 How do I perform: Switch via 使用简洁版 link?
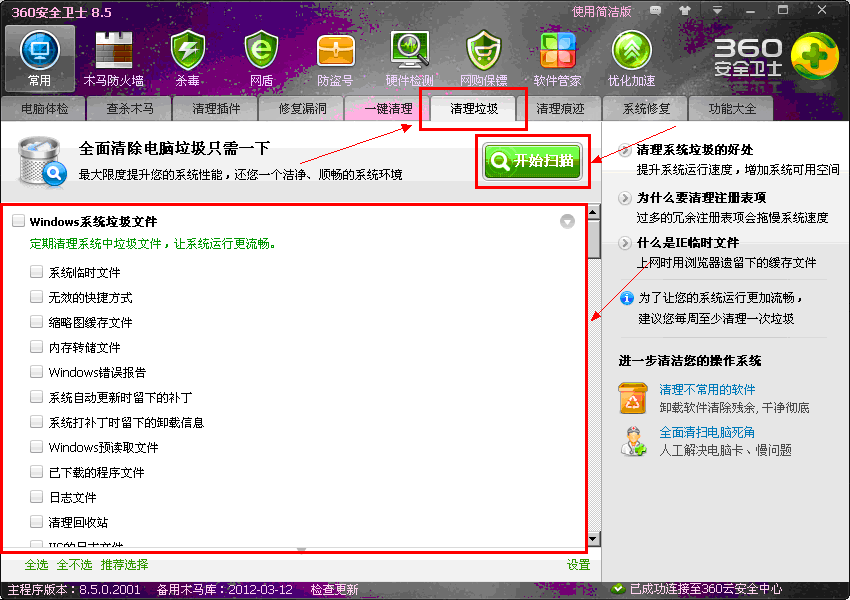[x=602, y=11]
